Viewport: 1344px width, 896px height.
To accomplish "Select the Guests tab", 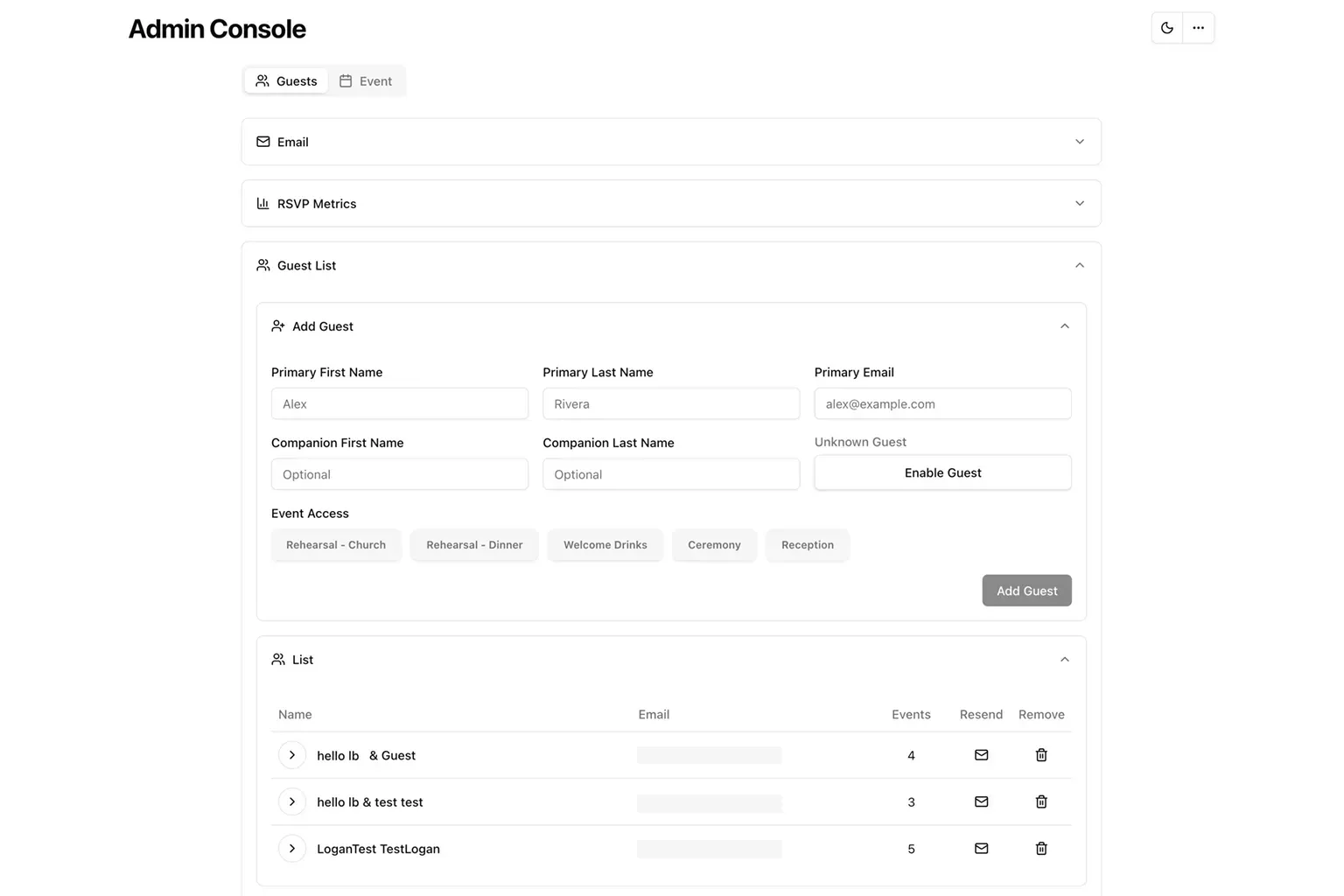I will pos(286,80).
